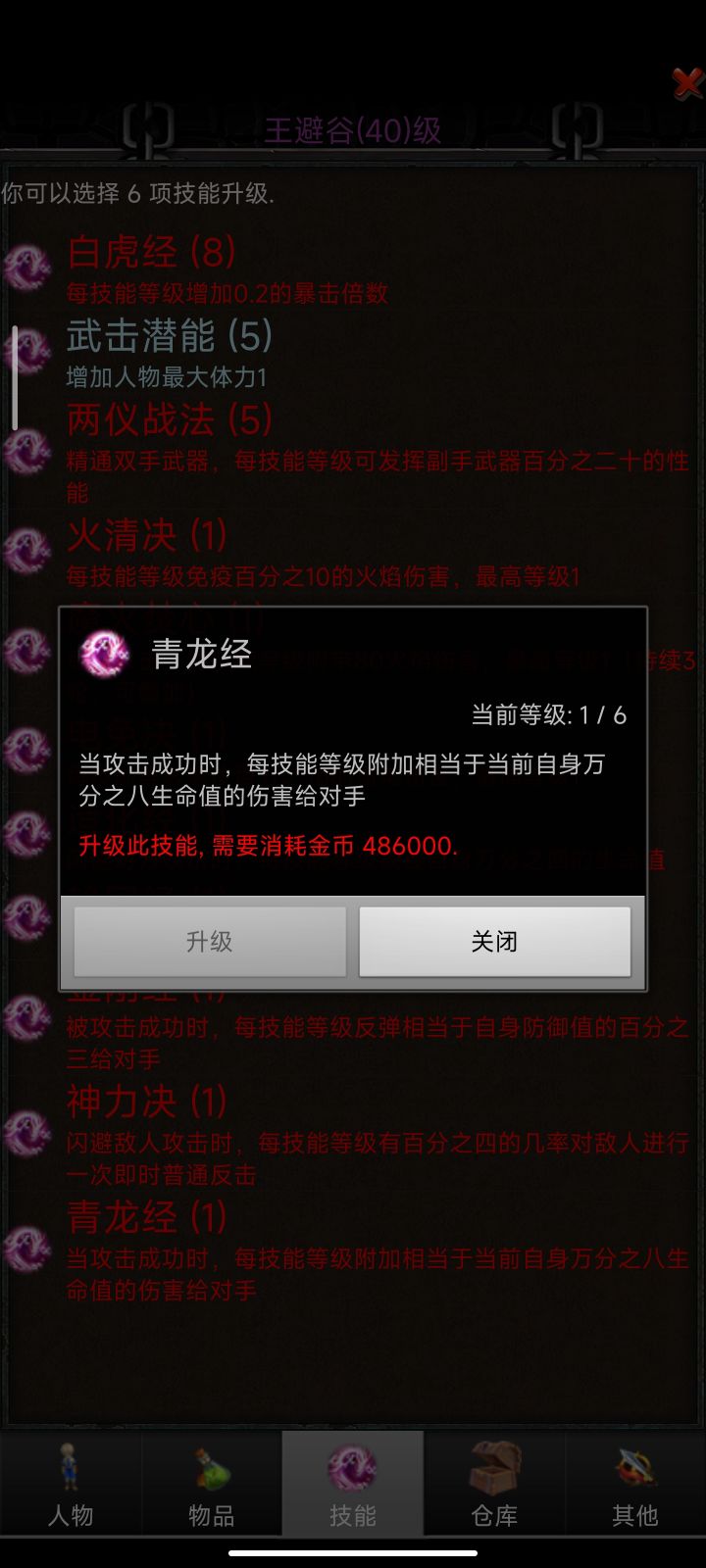
Task: Select the 技能 skills tab
Action: coord(353,1484)
